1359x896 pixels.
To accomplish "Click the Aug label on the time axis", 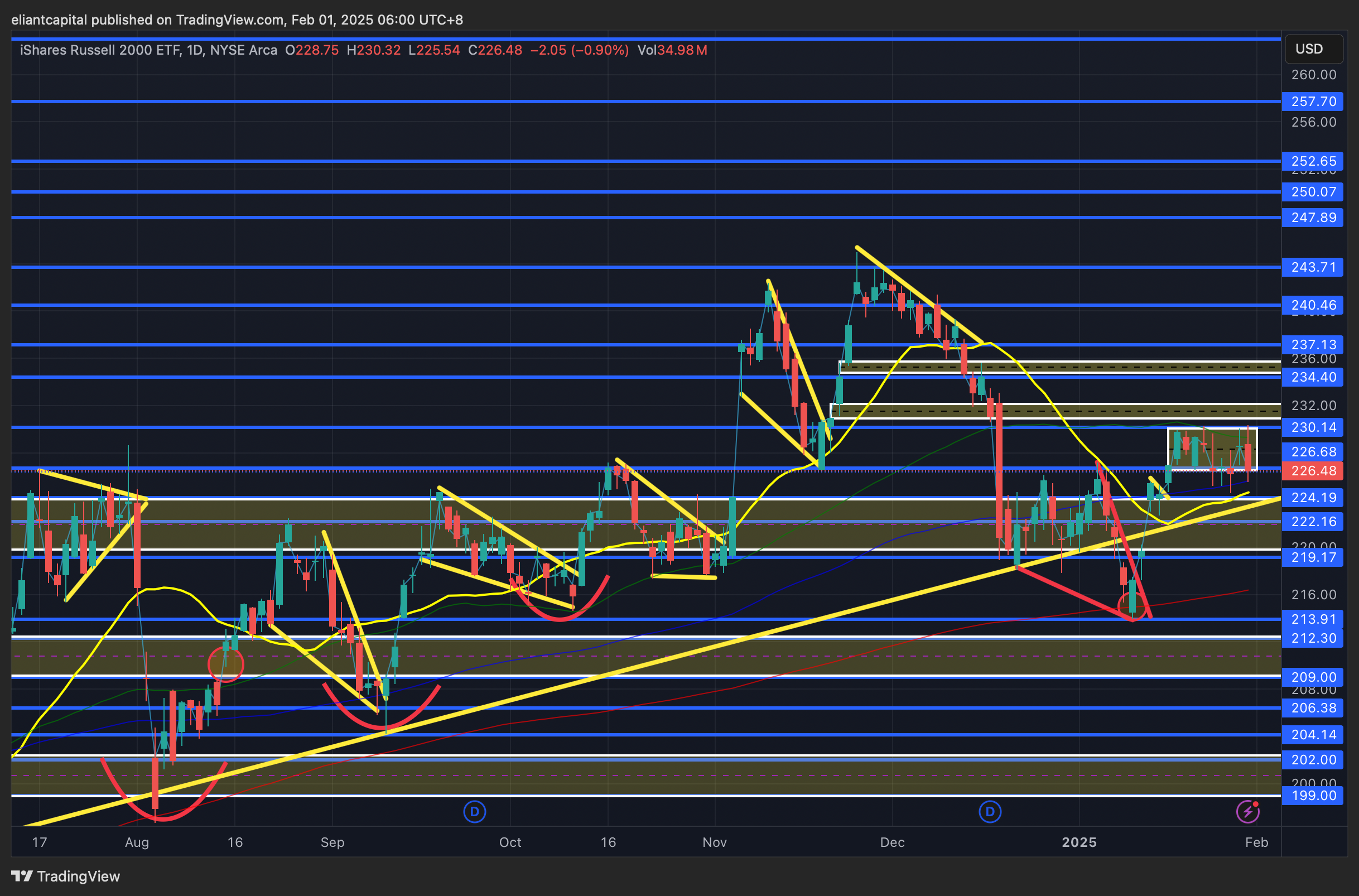I will point(137,842).
